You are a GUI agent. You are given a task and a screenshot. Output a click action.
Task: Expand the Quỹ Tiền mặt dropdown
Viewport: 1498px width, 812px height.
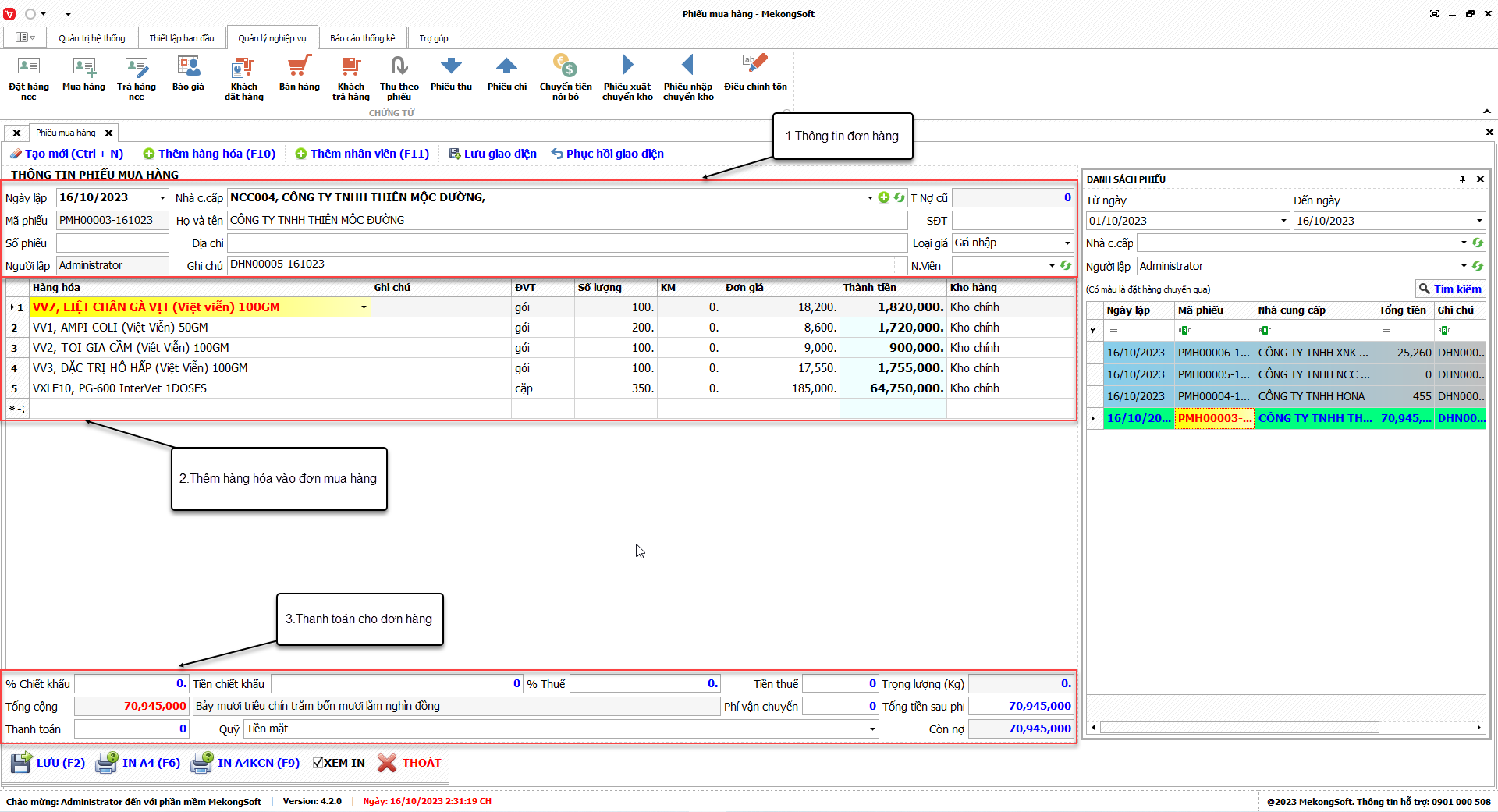pos(872,729)
